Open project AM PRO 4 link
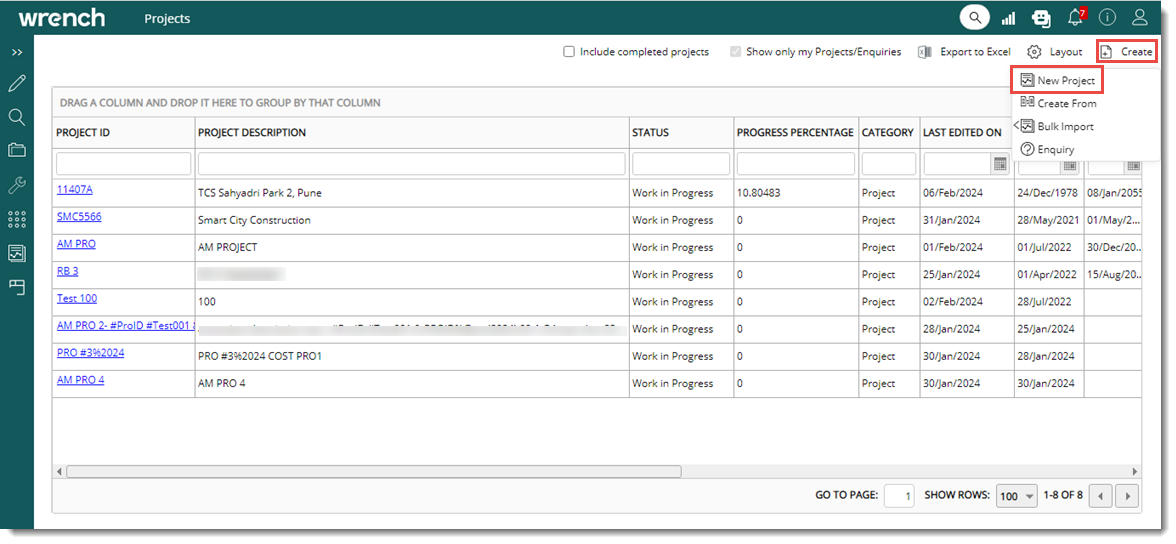1176x544 pixels. click(x=80, y=380)
